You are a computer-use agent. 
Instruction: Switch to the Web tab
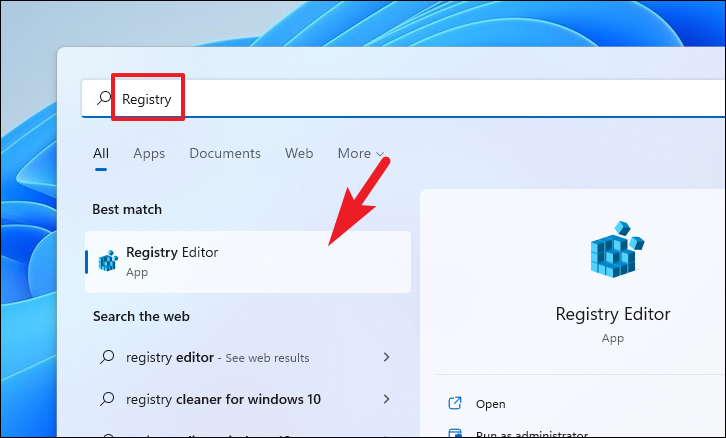coord(299,153)
